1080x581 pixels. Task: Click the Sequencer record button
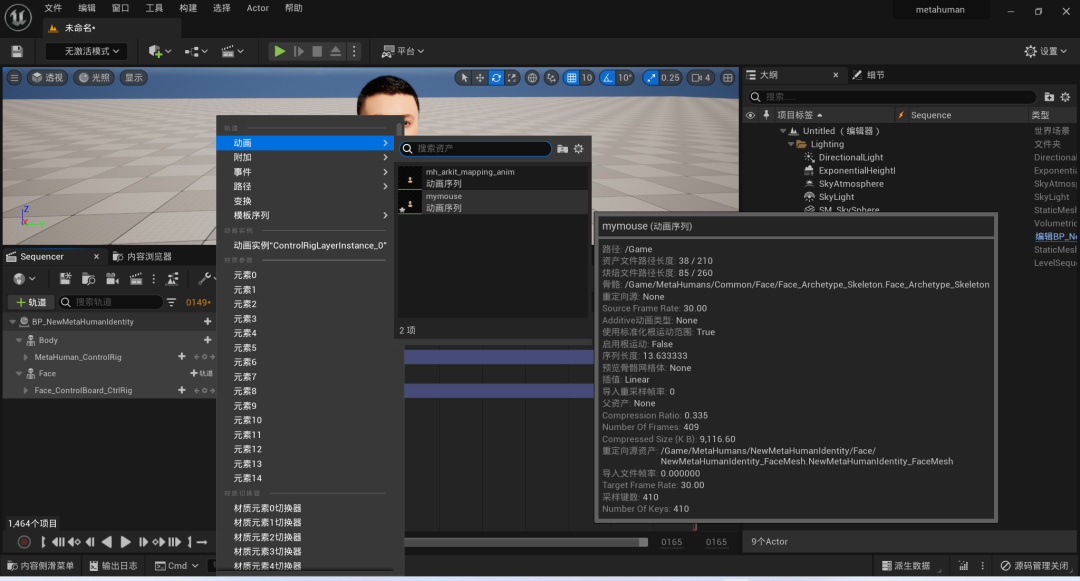pos(23,542)
